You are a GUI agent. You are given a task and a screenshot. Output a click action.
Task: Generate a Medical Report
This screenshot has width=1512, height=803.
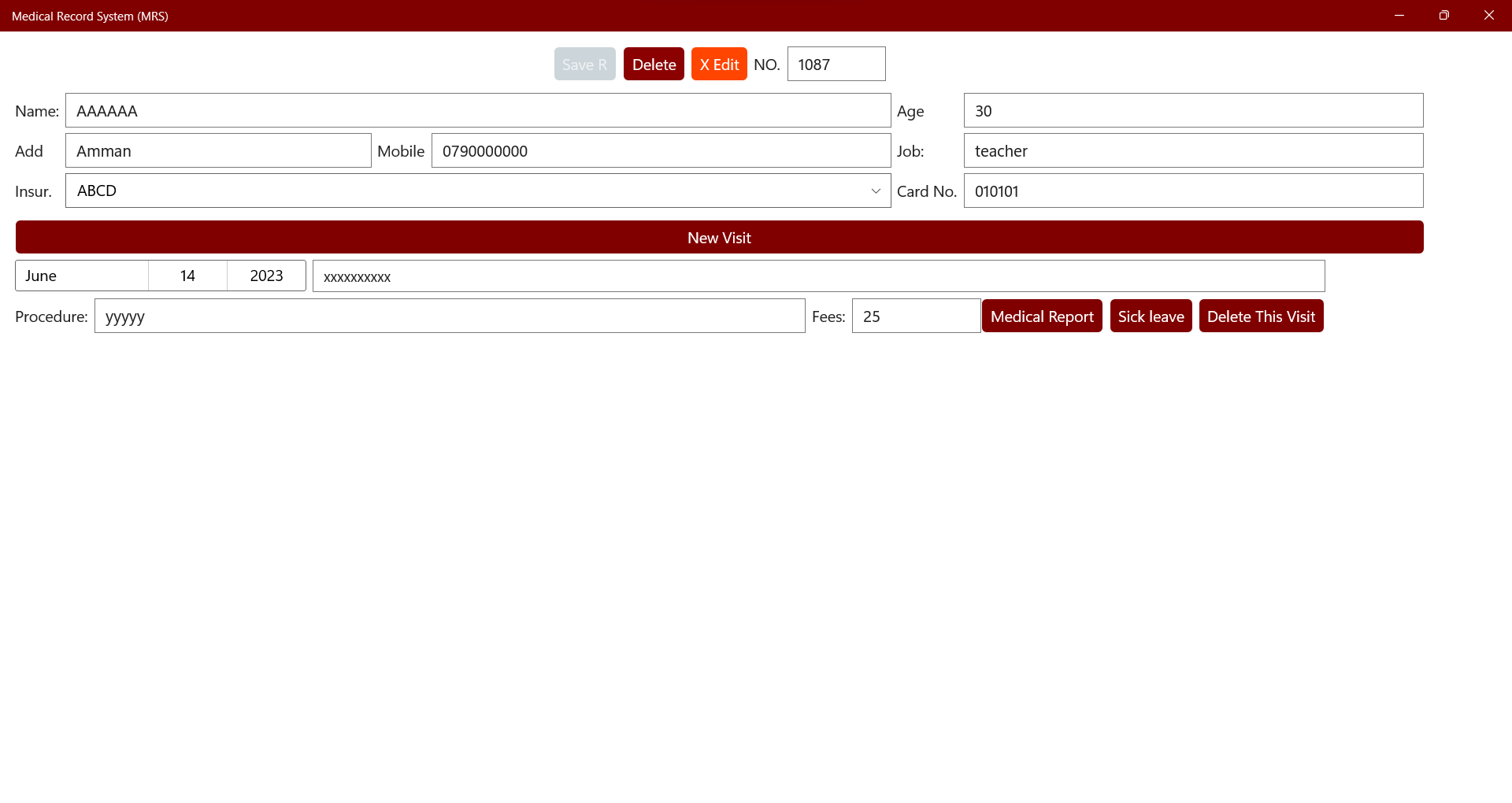click(1042, 316)
